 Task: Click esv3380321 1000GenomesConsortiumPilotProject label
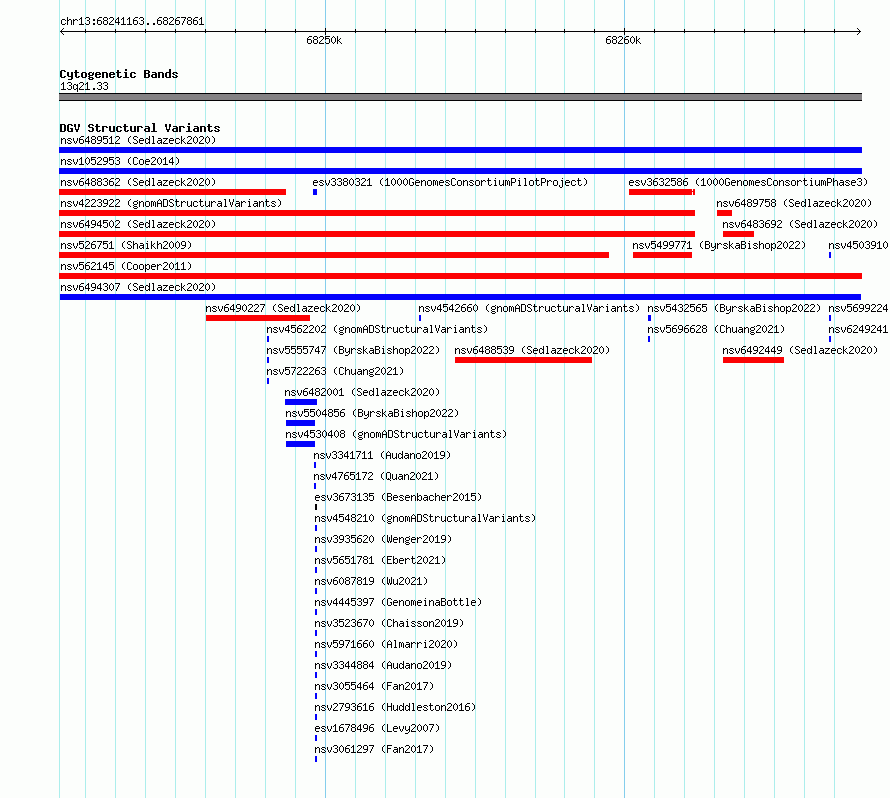[450, 182]
